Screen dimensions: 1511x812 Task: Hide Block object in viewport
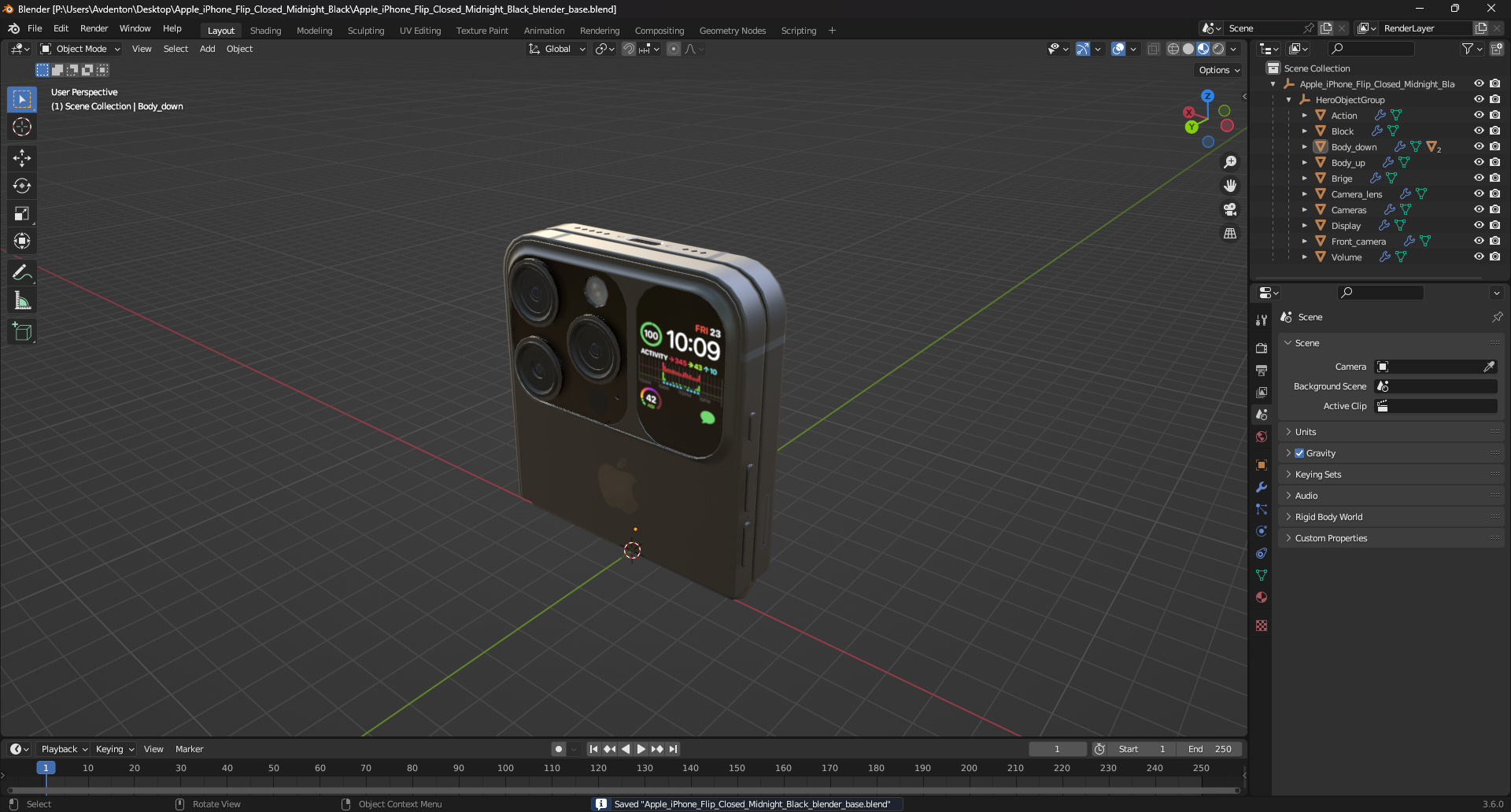coord(1479,131)
